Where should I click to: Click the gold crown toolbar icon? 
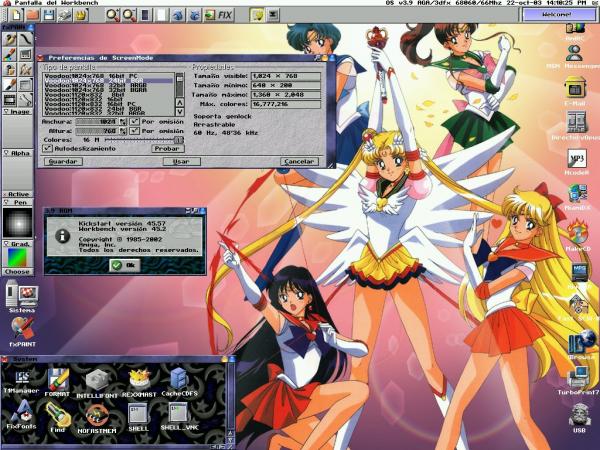(81, 15)
